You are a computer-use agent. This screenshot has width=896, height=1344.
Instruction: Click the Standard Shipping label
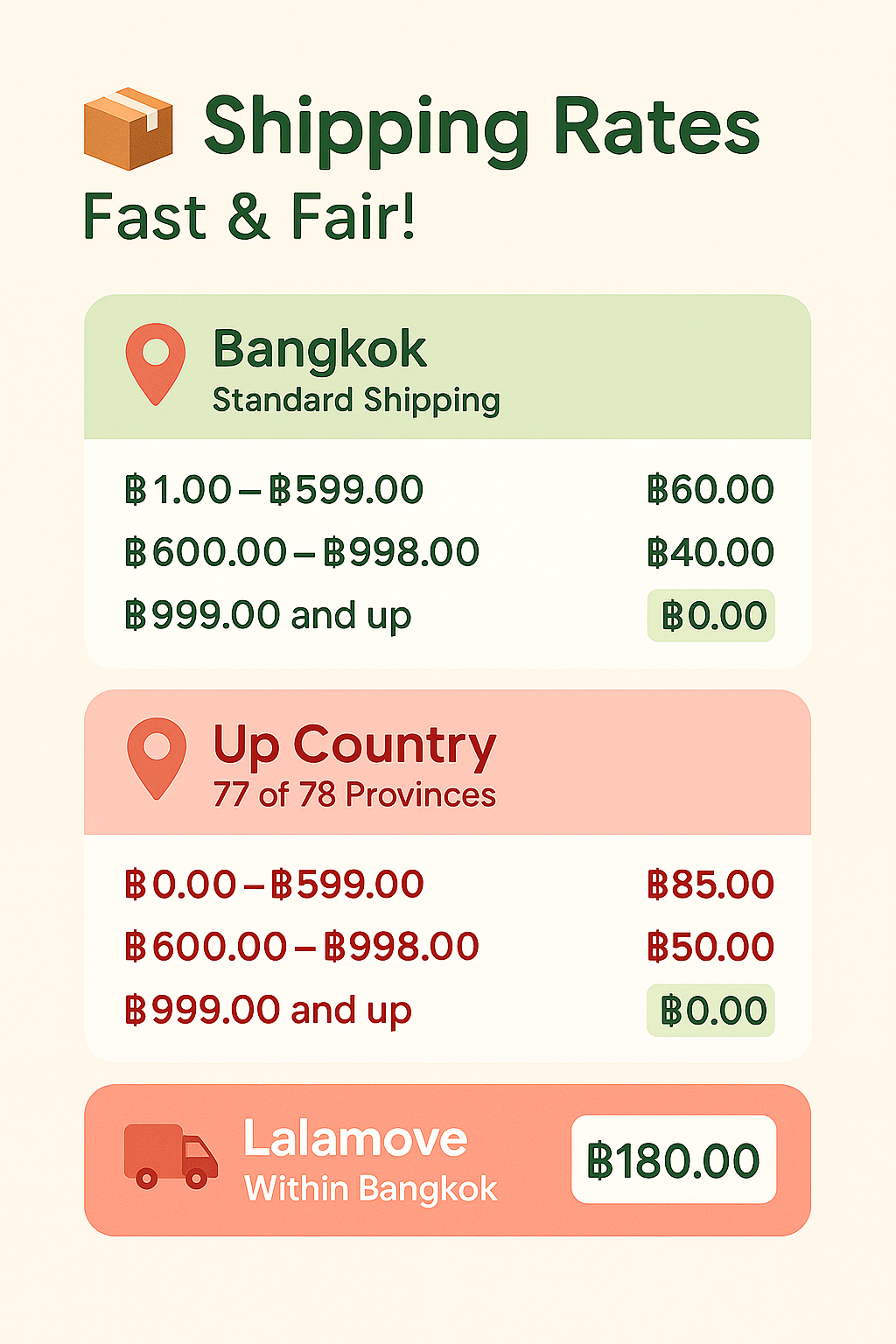[356, 401]
